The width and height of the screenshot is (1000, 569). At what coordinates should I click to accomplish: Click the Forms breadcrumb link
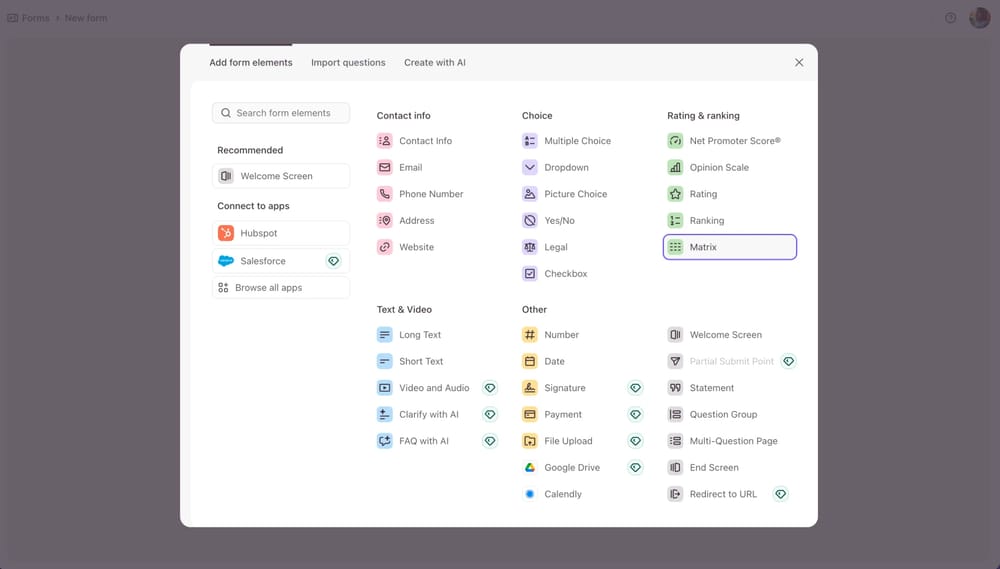35,18
